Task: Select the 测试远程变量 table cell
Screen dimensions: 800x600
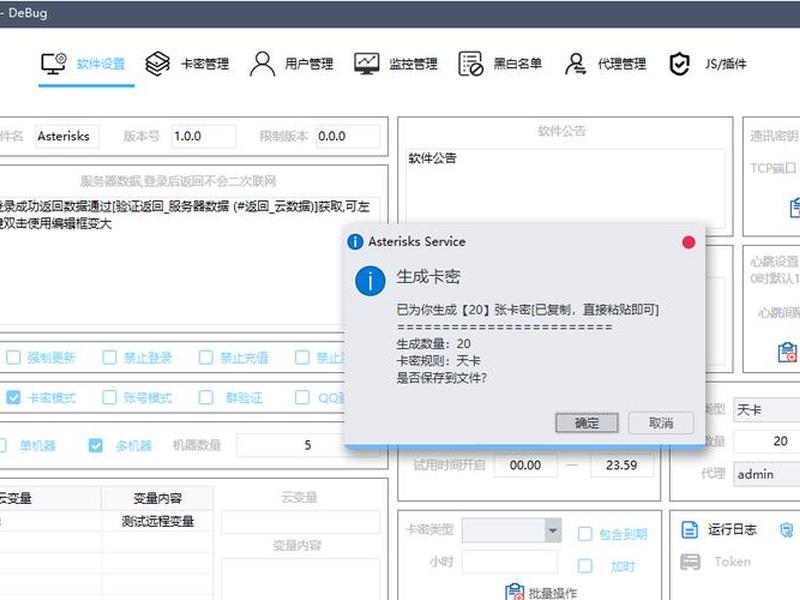Action: coord(158,521)
